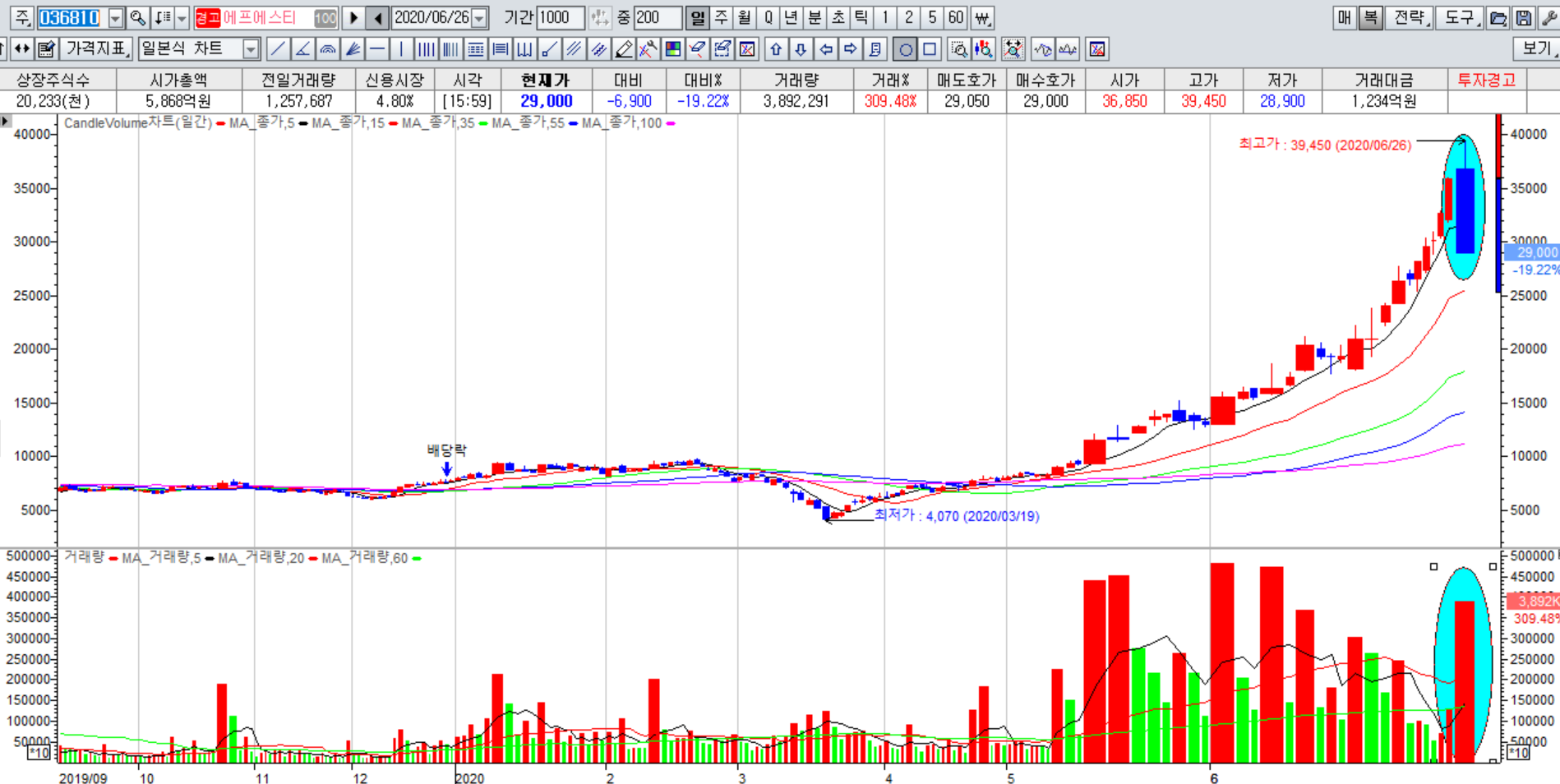Open the sort list dropdown arrow
This screenshot has width=1560, height=784.
(182, 17)
